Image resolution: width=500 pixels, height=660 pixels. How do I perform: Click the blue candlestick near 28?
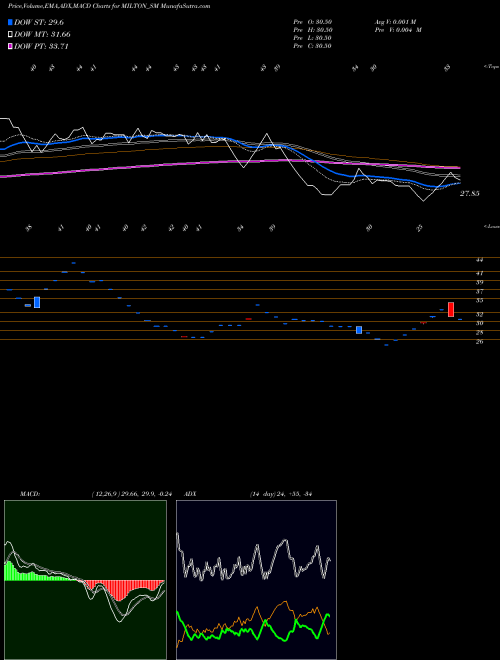[x=359, y=330]
